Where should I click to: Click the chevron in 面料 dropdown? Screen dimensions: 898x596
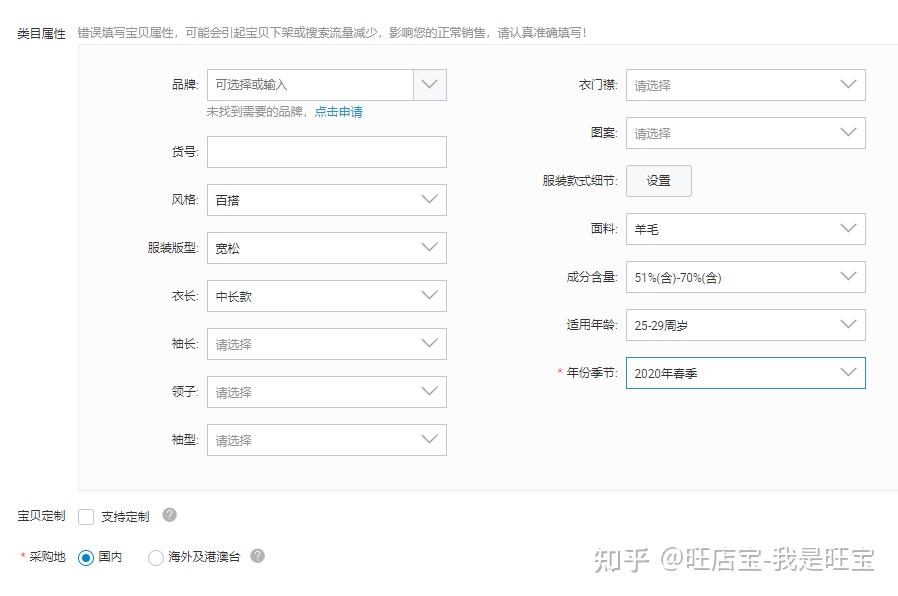[848, 228]
